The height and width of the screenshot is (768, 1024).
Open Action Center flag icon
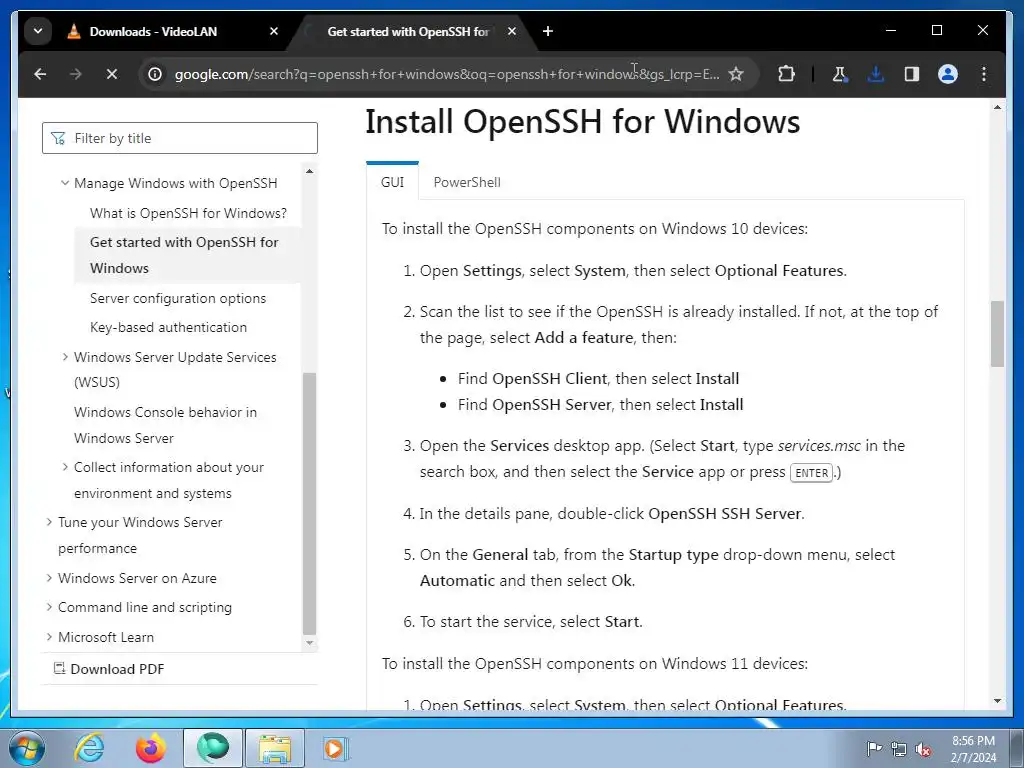coord(874,748)
